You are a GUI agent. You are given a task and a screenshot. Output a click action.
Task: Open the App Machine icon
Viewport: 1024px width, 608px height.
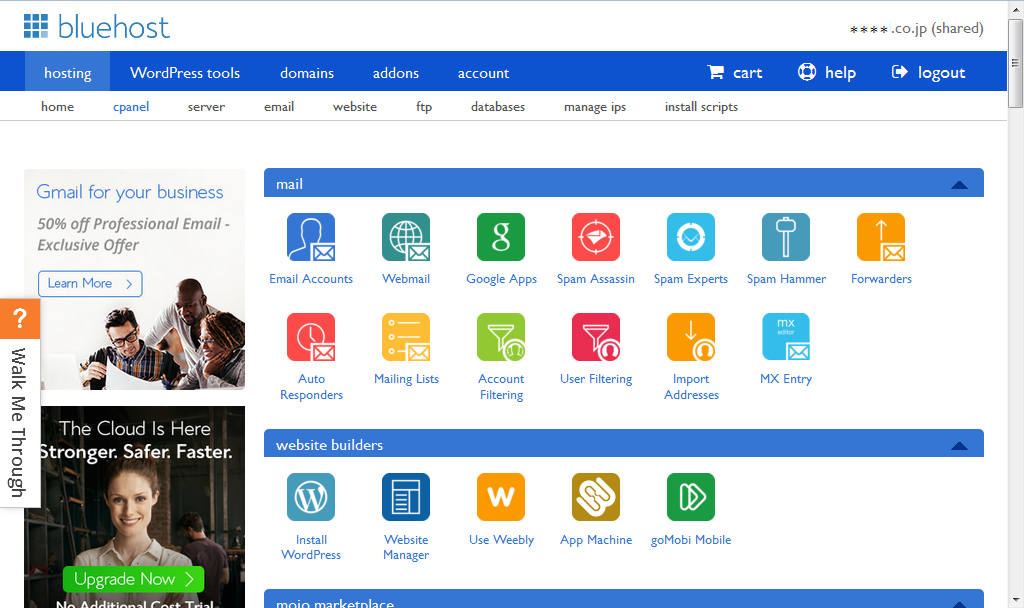[596, 497]
